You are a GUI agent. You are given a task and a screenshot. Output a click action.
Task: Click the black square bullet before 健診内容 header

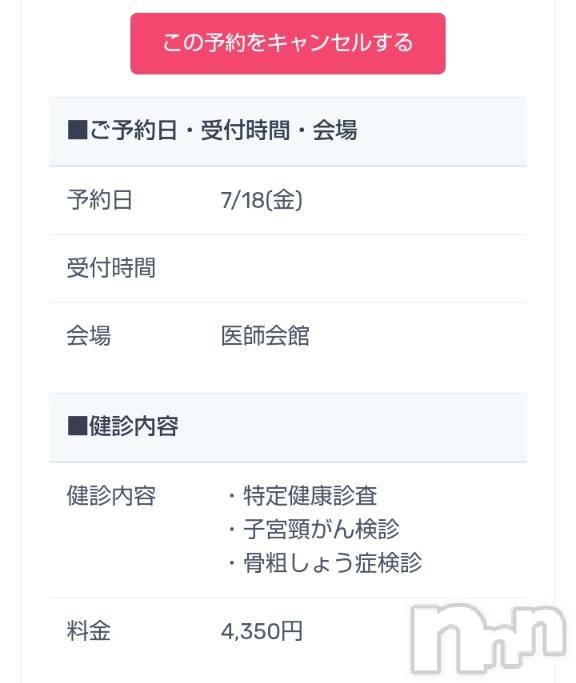(78, 426)
